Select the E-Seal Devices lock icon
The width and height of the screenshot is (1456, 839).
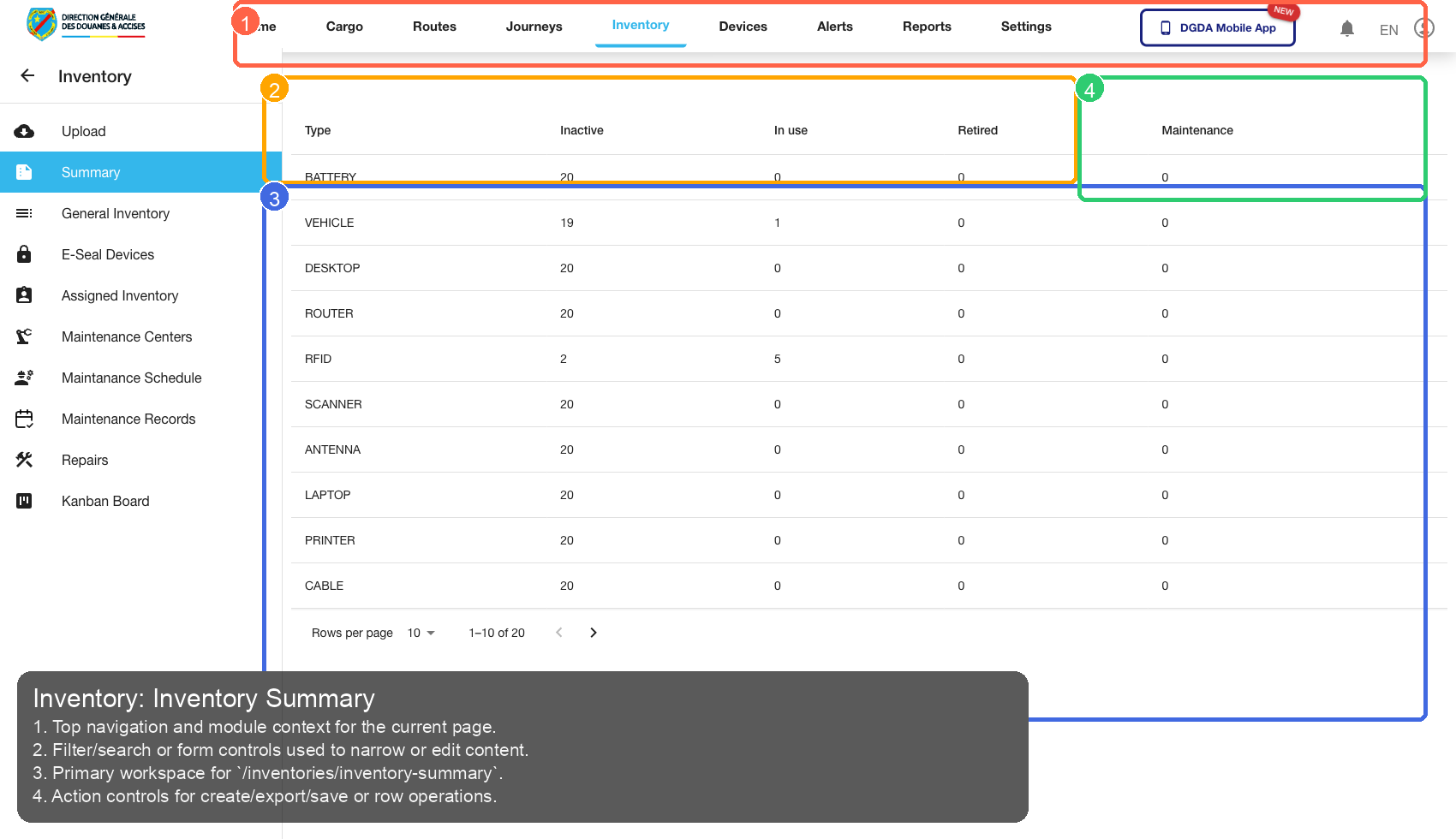(x=24, y=254)
